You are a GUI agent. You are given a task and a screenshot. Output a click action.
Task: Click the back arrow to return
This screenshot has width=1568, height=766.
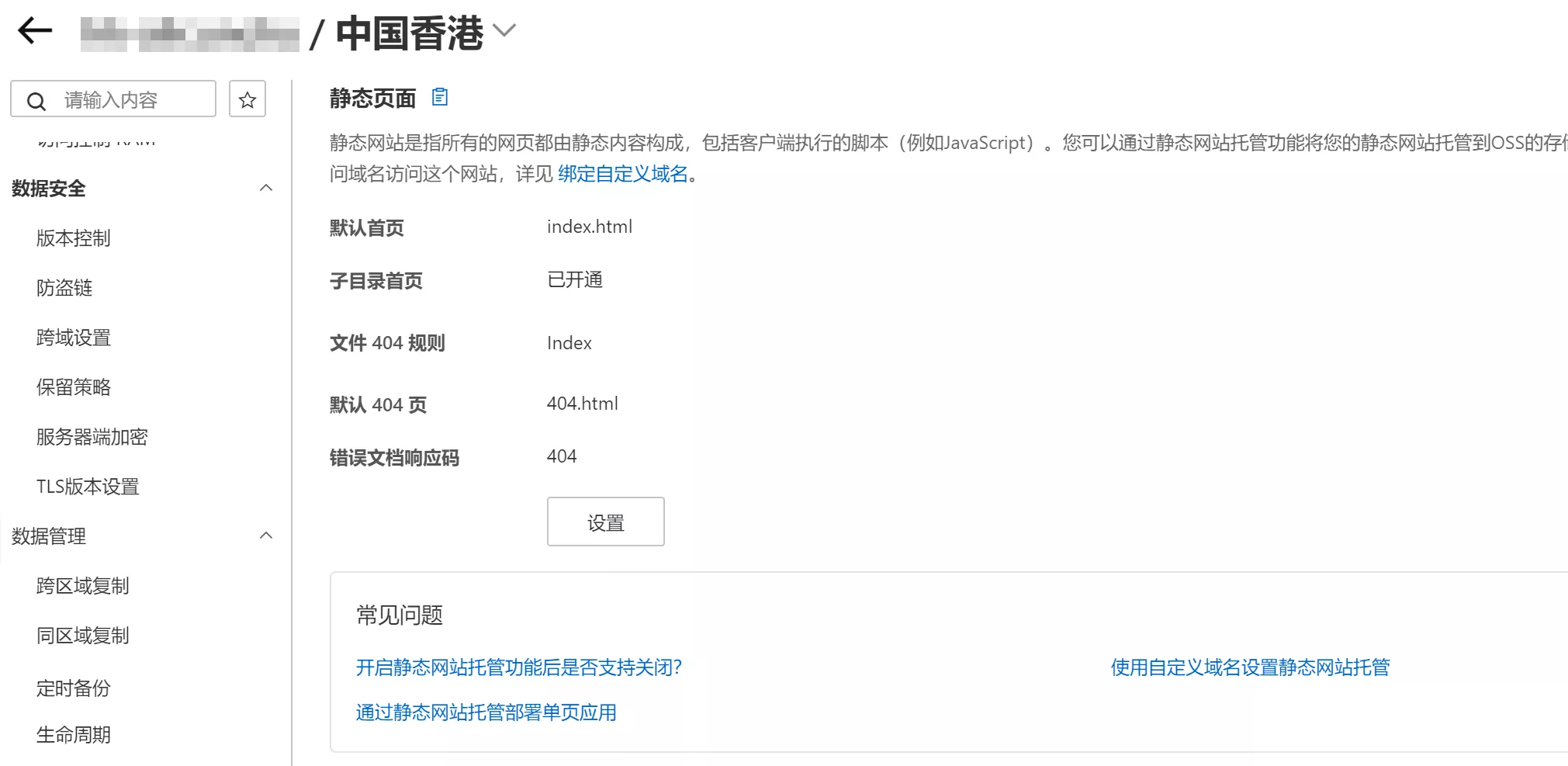point(33,30)
